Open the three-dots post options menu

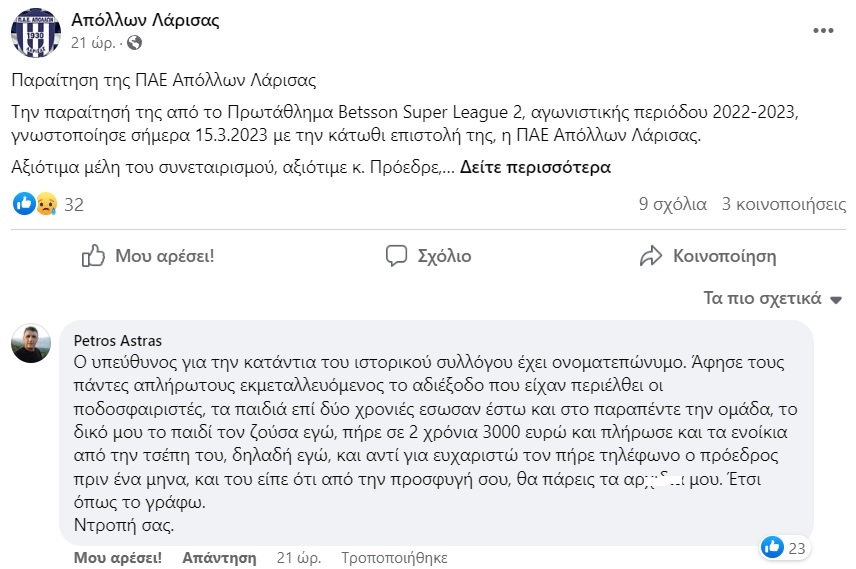(823, 31)
